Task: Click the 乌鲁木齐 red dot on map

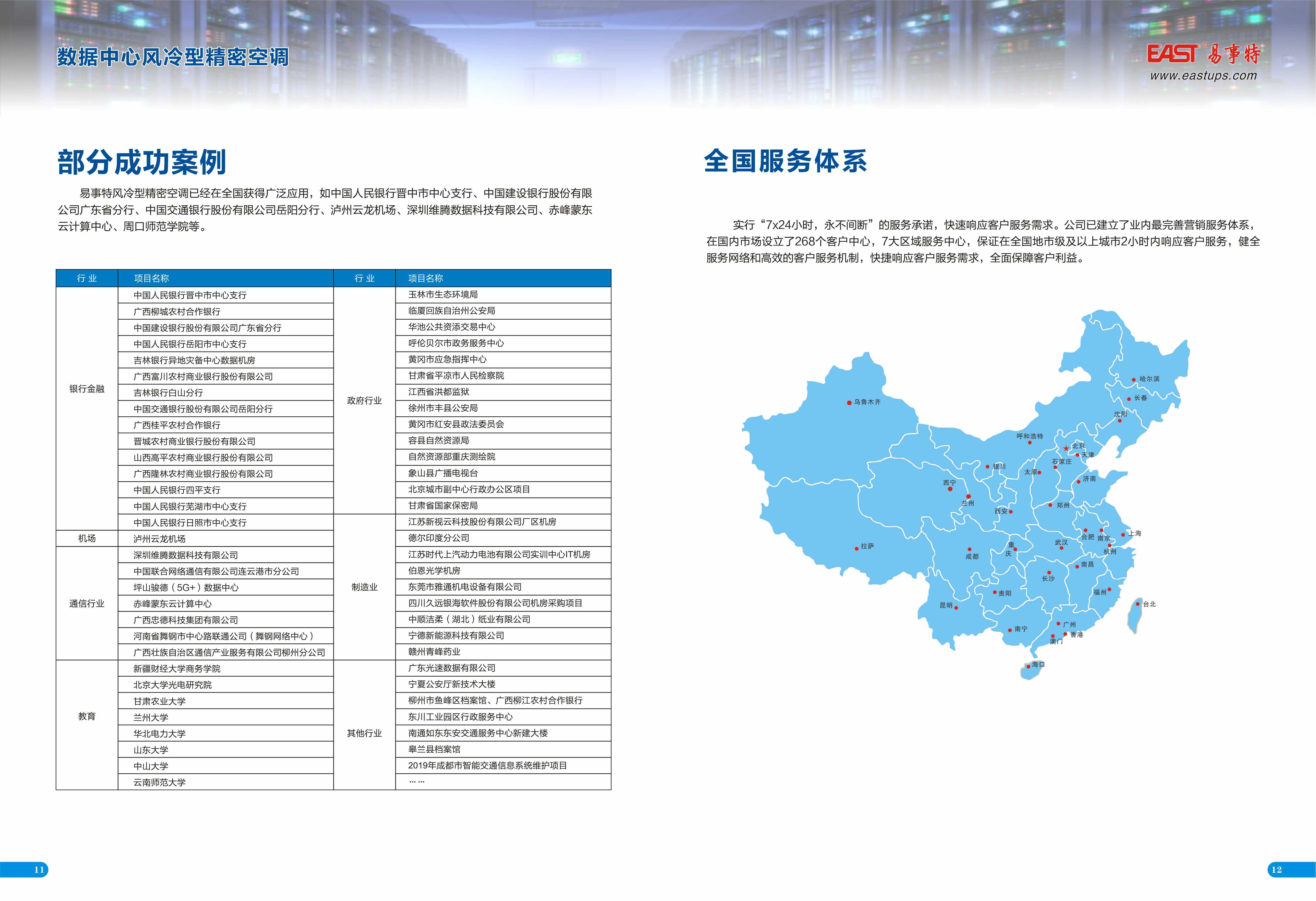Action: click(849, 403)
